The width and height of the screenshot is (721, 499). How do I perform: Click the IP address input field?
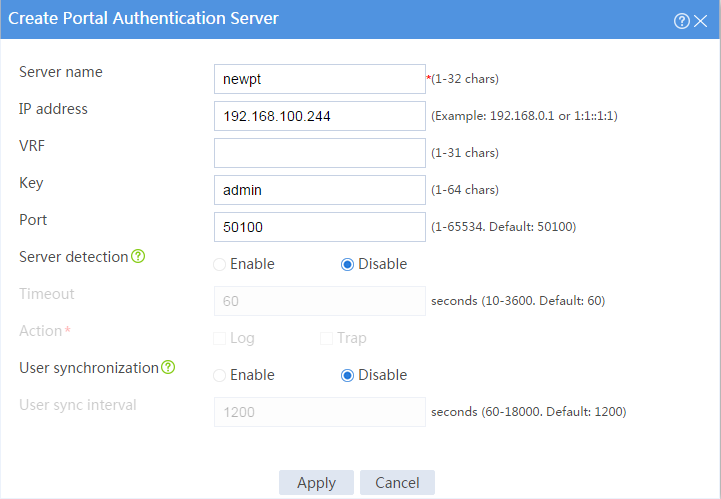click(x=320, y=116)
